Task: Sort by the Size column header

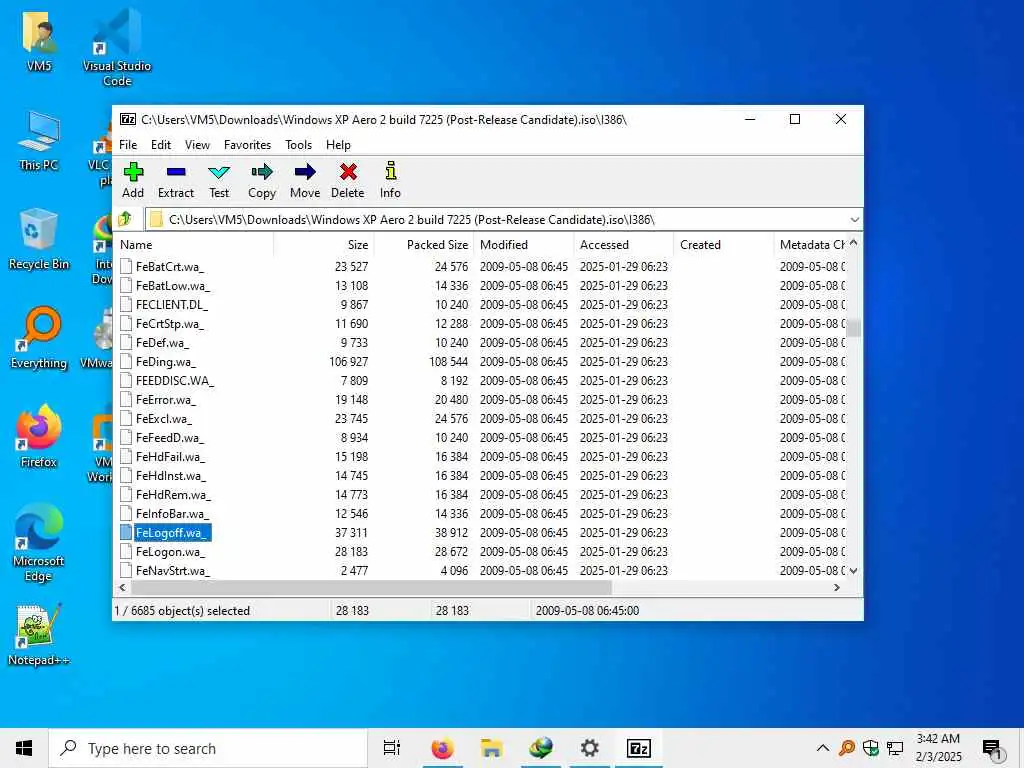Action: [324, 245]
